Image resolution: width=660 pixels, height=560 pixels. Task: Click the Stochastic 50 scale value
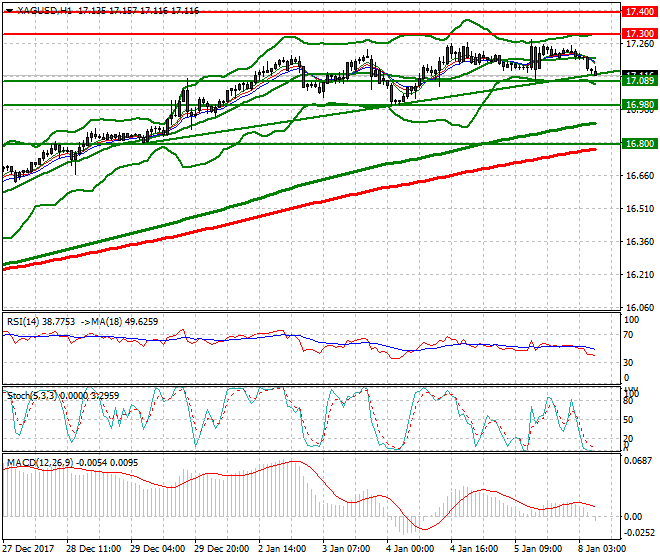[628, 420]
